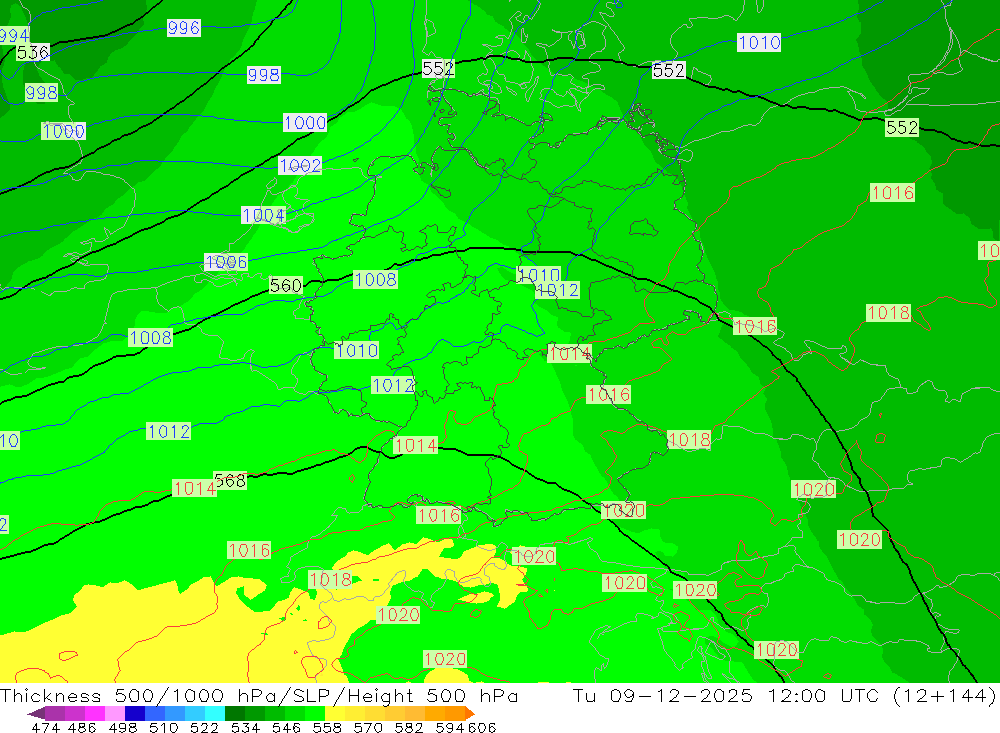The height and width of the screenshot is (733, 1000).
Task: Click the blue 1004 isobar label
Action: point(263,216)
